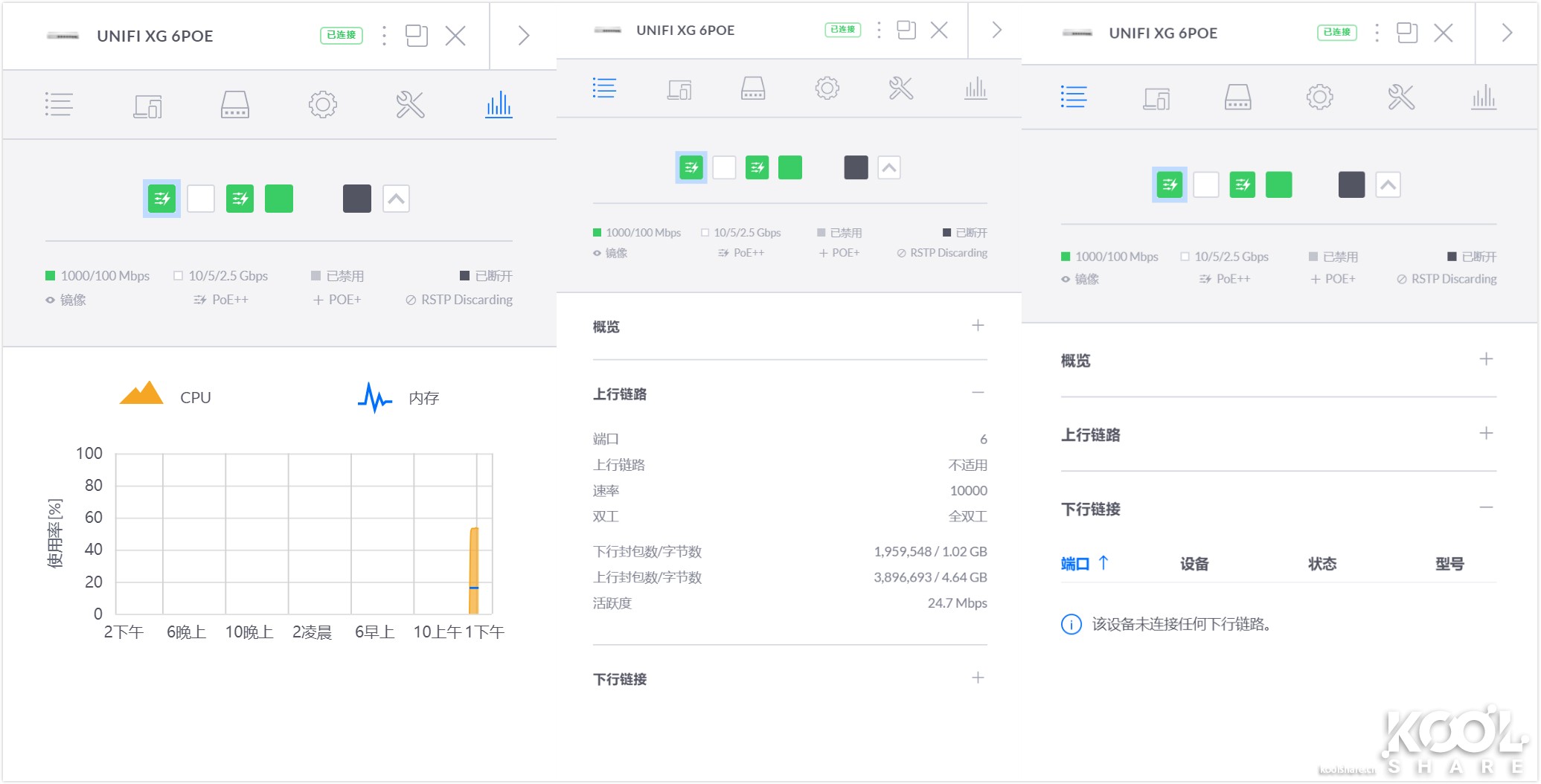Open the three-dot overflow menu

click(384, 36)
